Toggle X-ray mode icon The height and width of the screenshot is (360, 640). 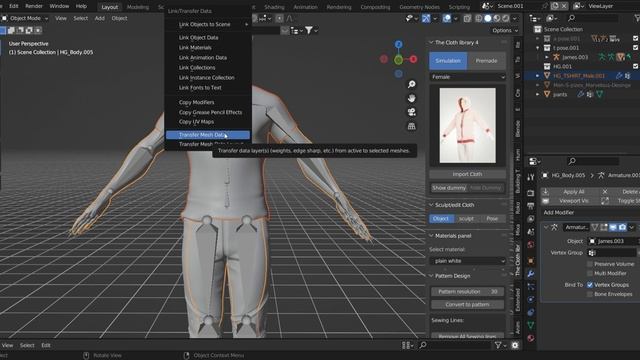(x=467, y=18)
